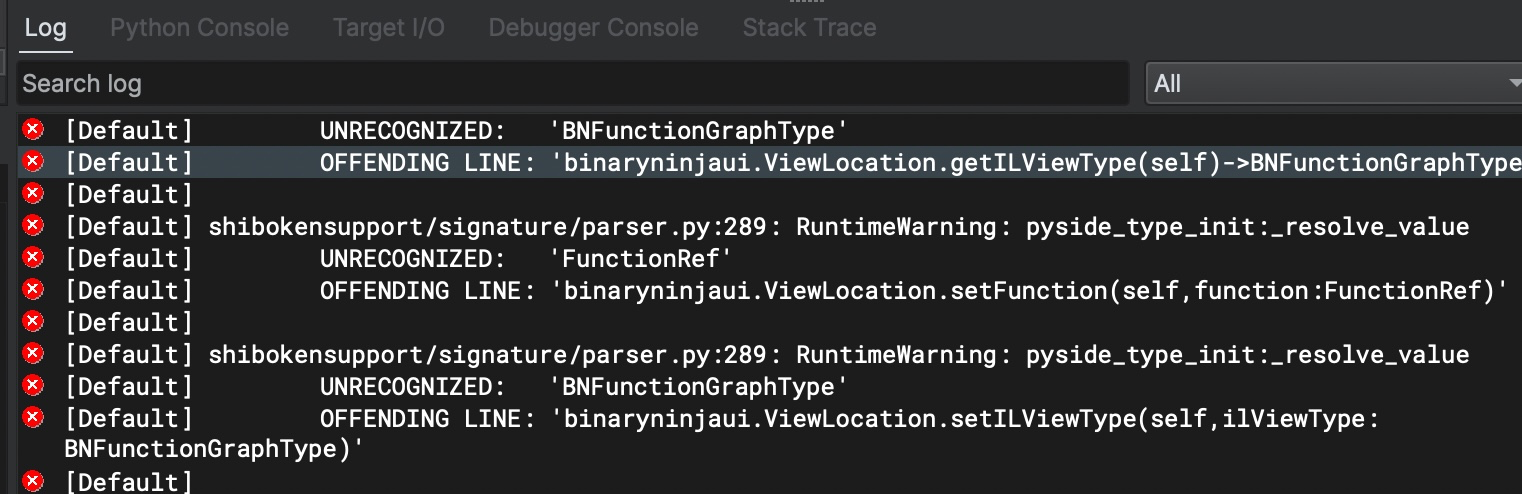The height and width of the screenshot is (494, 1522).
Task: Click error icon next to 'FunctionRef' unrecognized row
Action: [33, 258]
